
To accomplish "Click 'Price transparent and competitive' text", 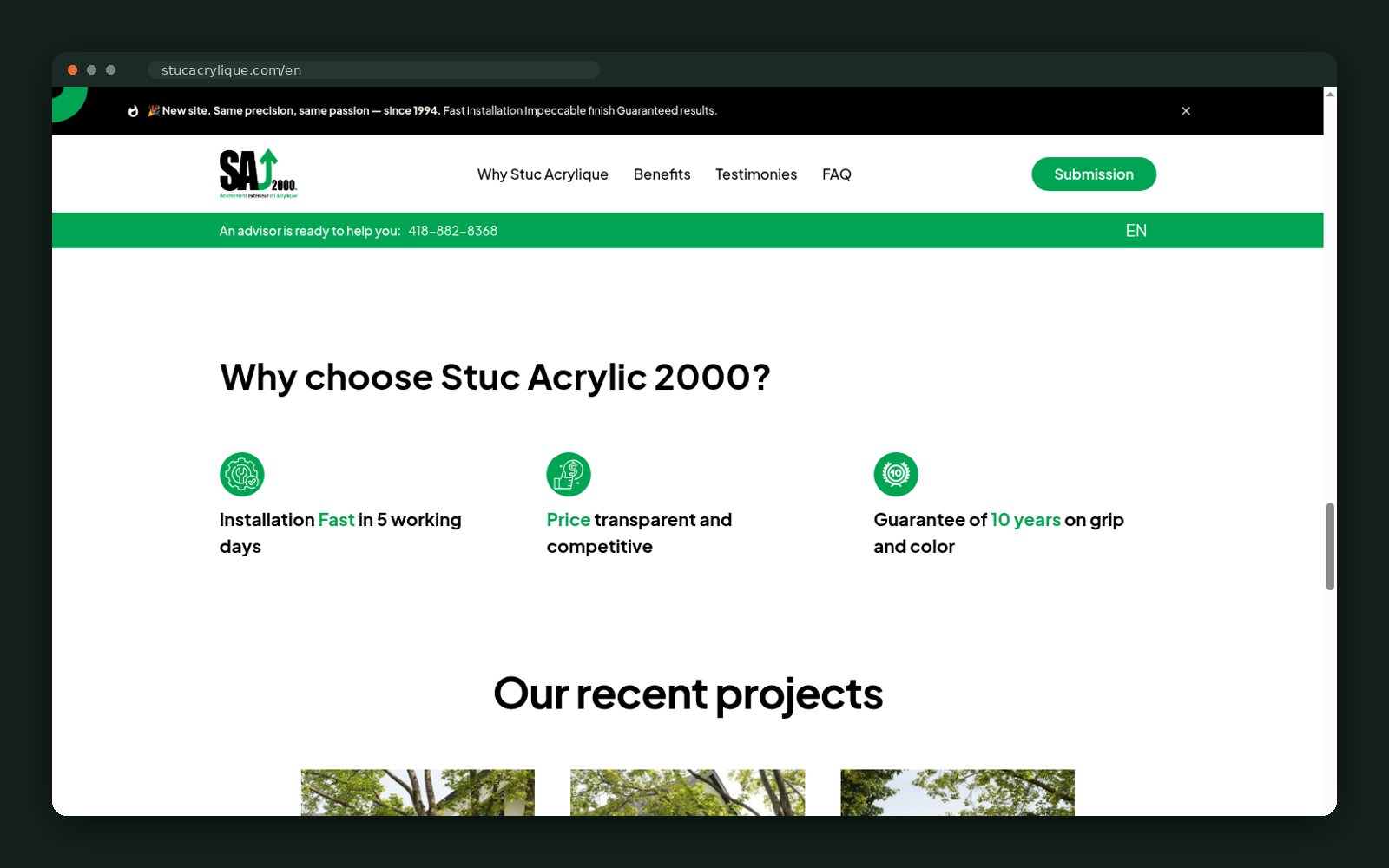I will click(639, 533).
